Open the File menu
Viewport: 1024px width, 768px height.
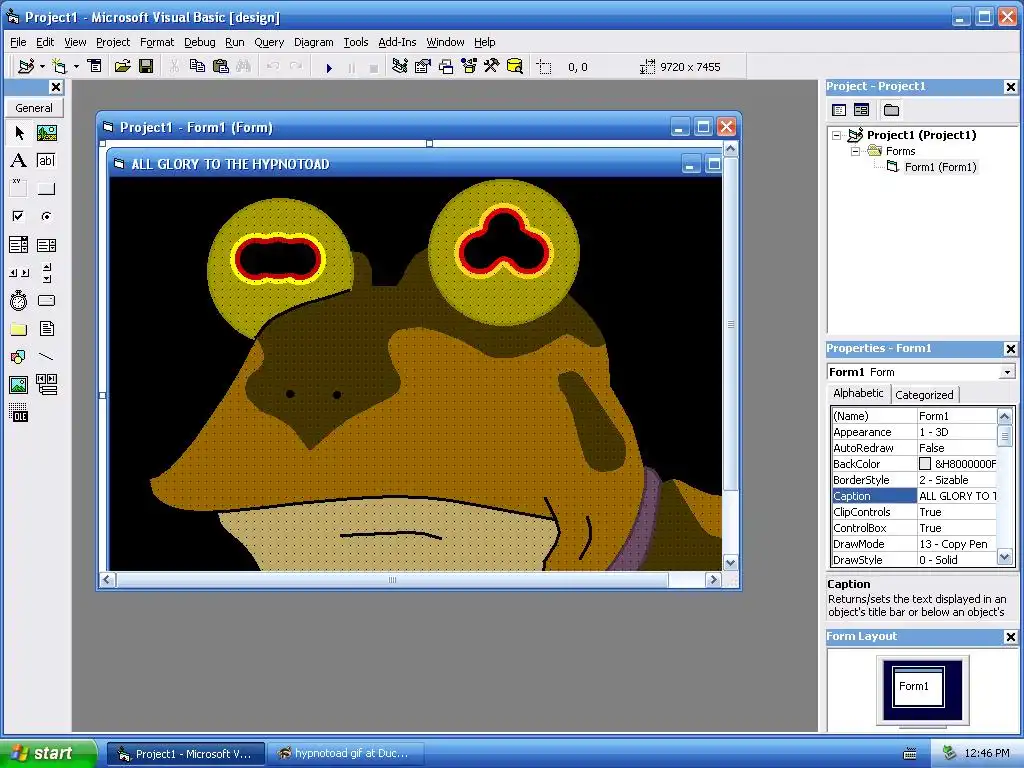18,42
